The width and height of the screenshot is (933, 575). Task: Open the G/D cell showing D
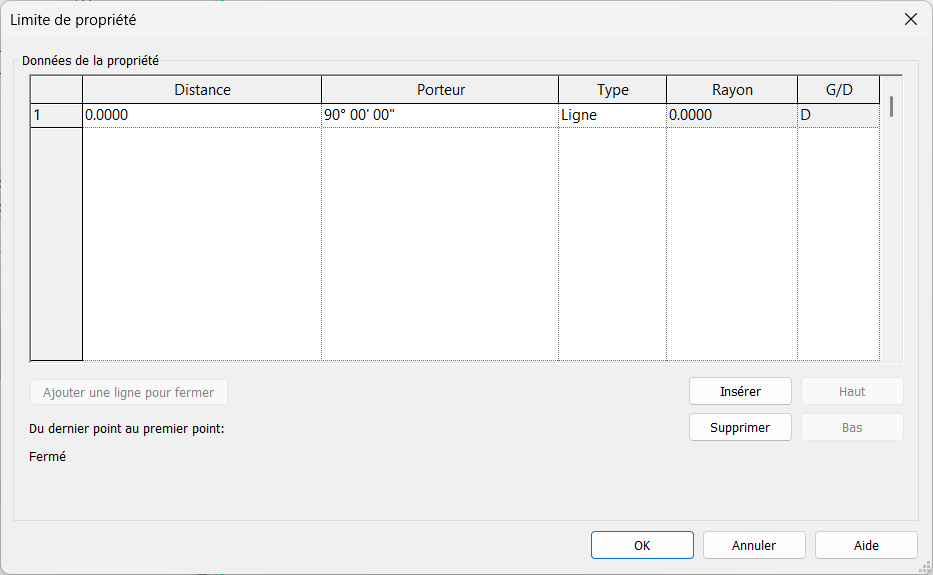(x=838, y=115)
